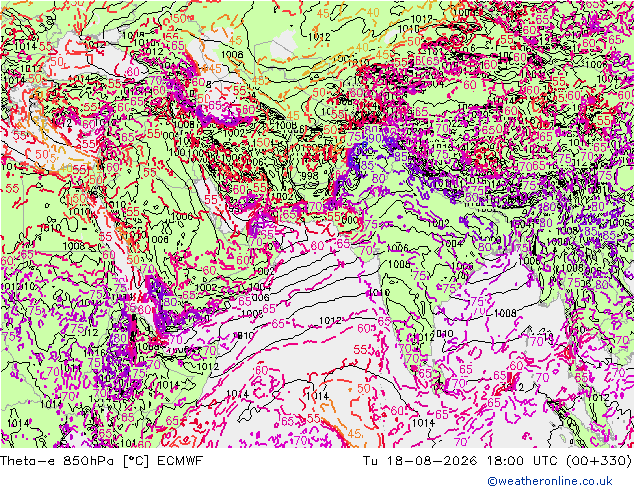Click the 1004 label near Arabian coast
Image resolution: width=634 pixels, height=490 pixels.
(260, 287)
